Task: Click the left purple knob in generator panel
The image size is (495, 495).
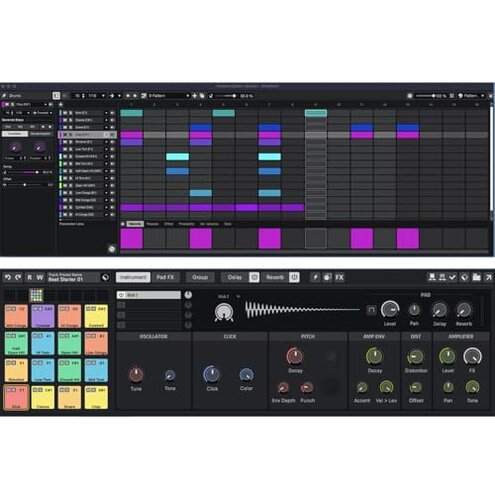Action: 15,147
